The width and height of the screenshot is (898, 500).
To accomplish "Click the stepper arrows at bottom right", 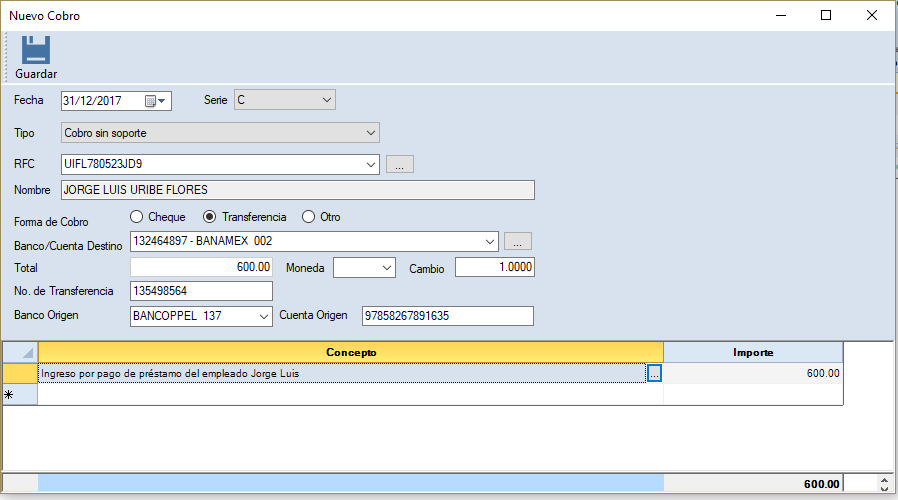I will 883,484.
